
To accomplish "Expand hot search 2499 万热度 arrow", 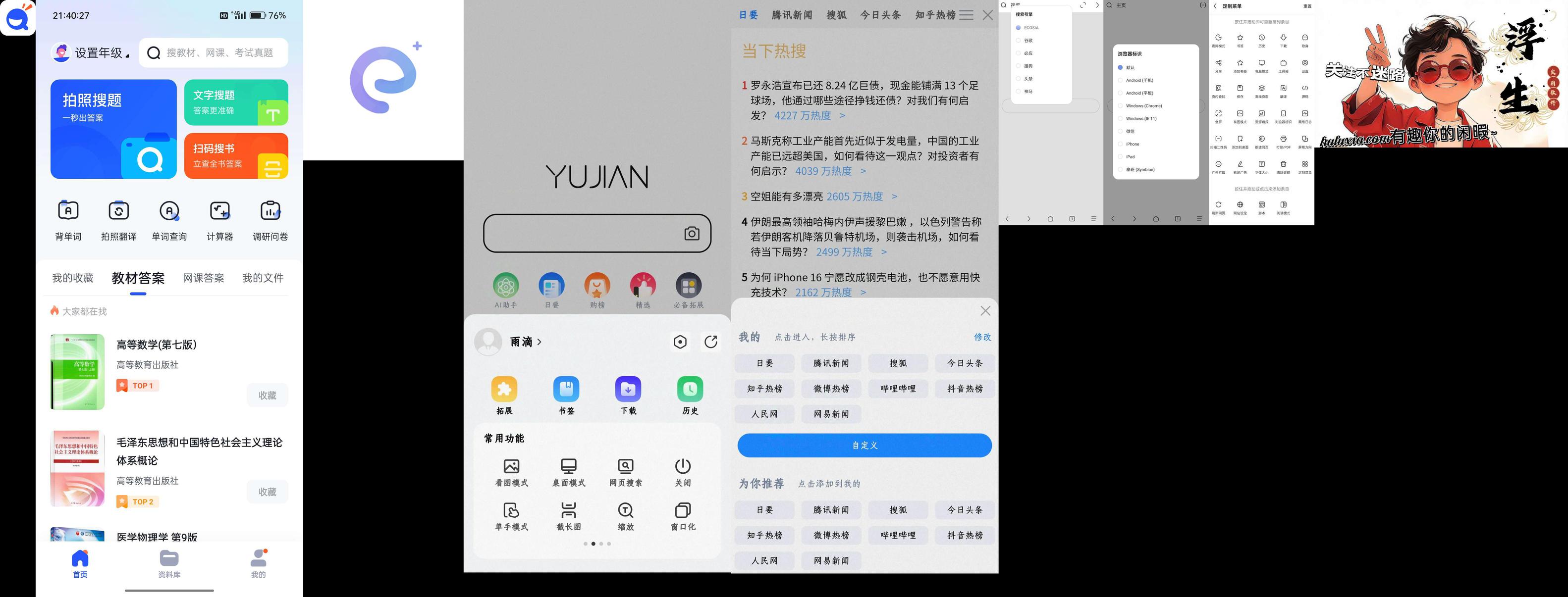I will (x=884, y=251).
